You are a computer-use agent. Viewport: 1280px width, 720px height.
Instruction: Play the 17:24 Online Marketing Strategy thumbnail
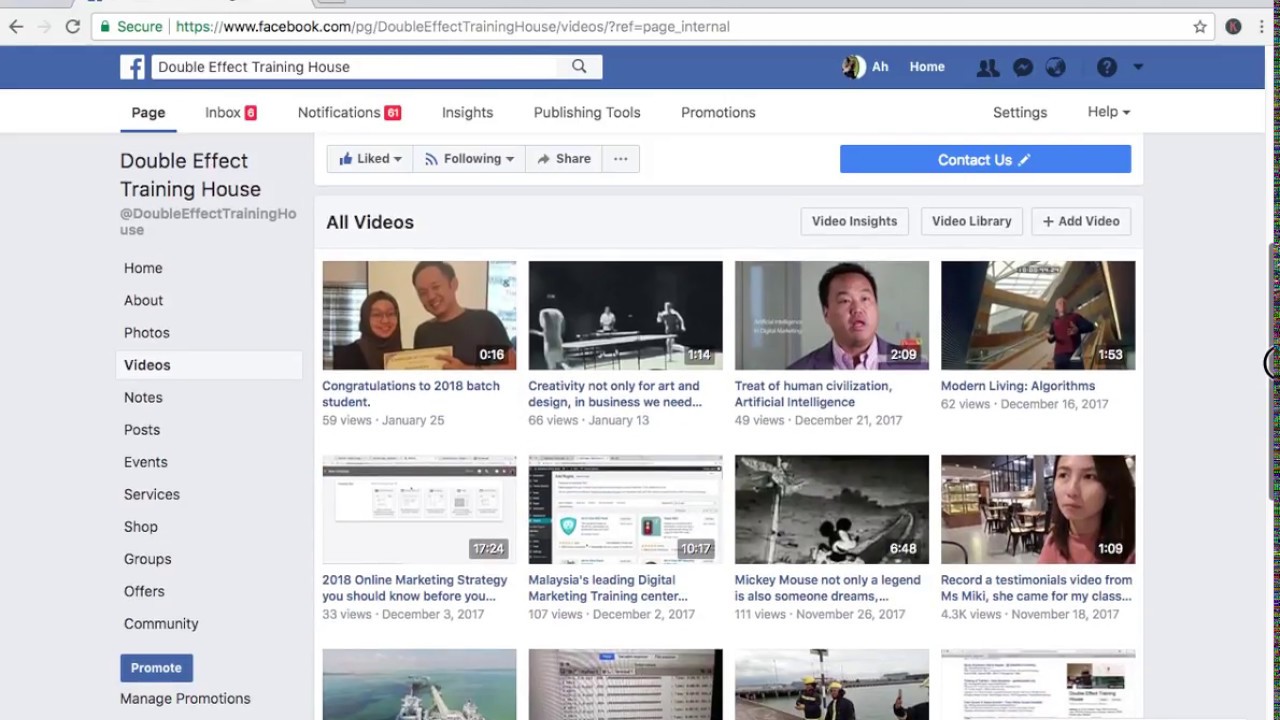point(419,509)
